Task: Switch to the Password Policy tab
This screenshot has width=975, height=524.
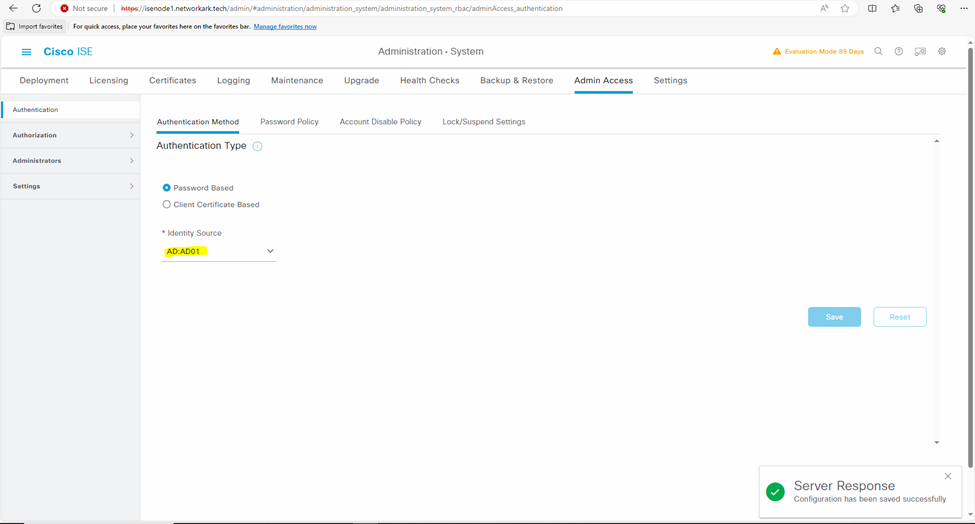Action: pos(289,122)
